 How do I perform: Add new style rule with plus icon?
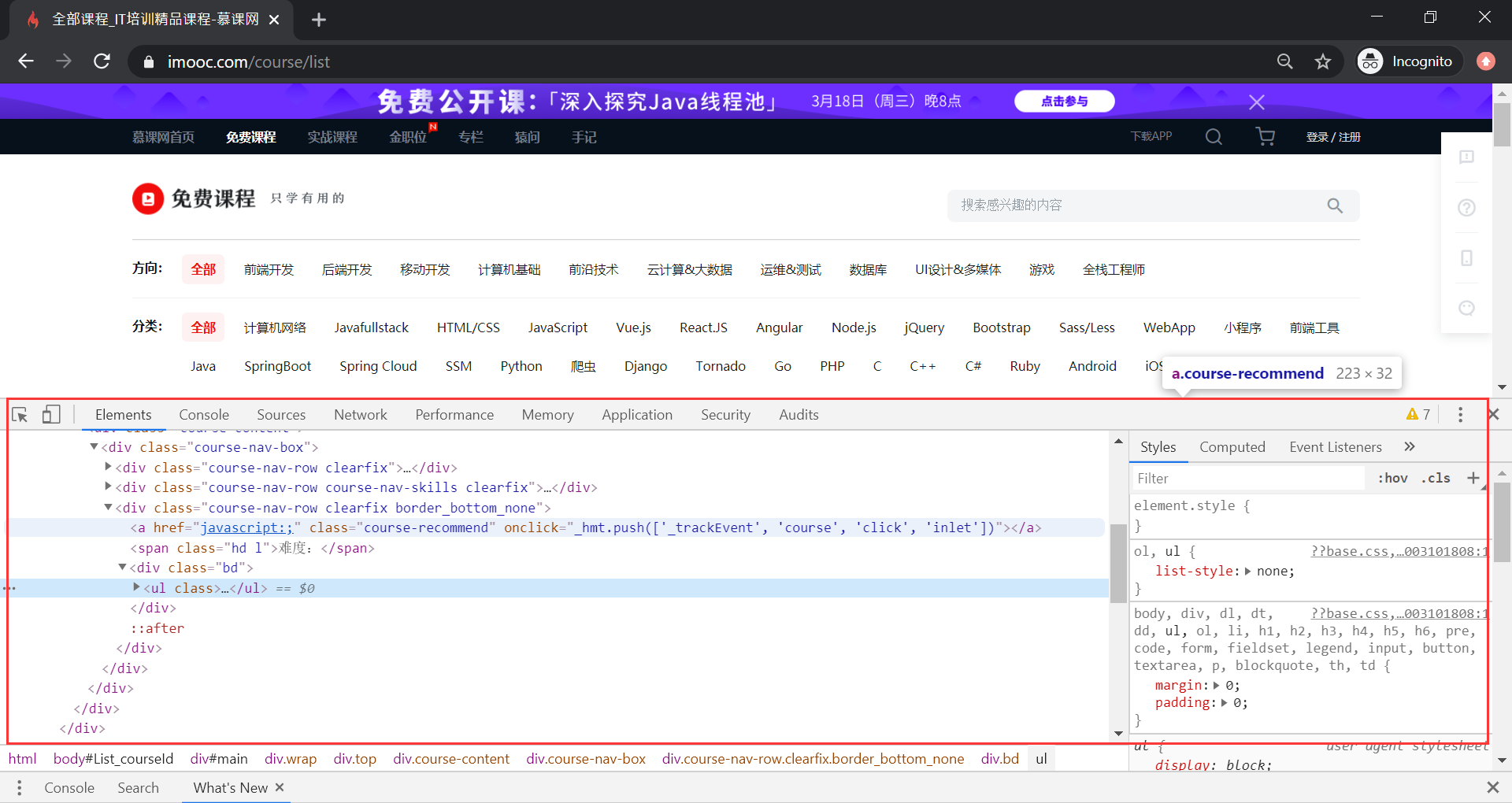click(x=1473, y=478)
